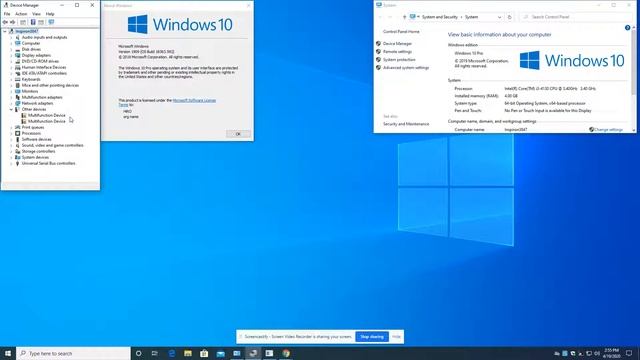640x360 pixels.
Task: Select Sound, video and game controllers label
Action: pos(52,145)
